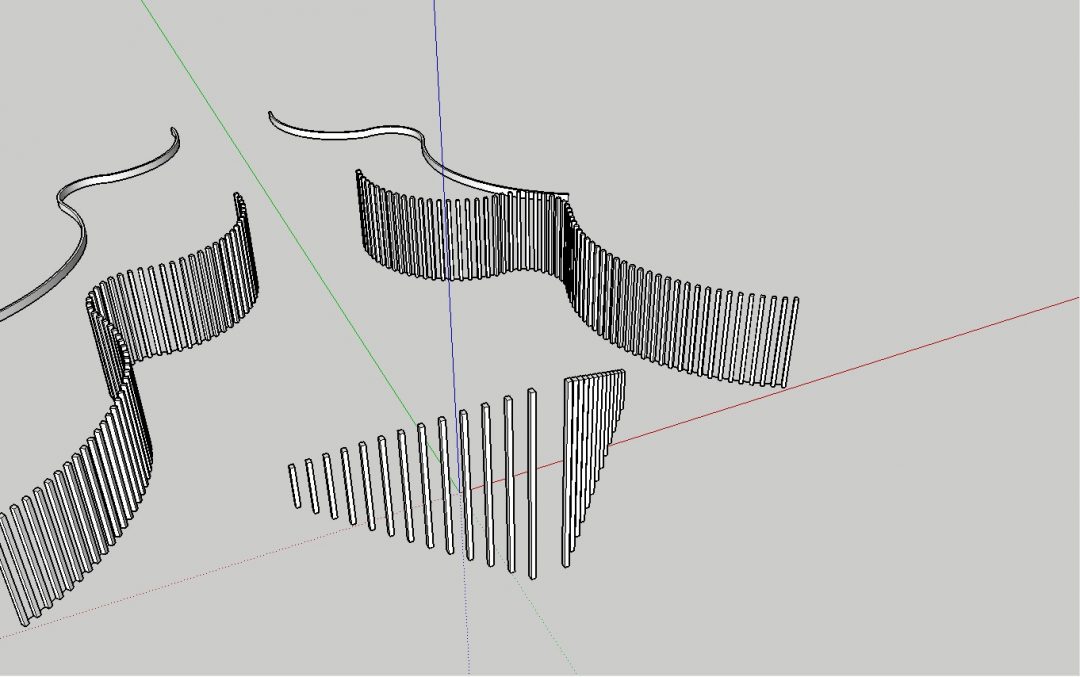Click the rightmost slat of the right fence
The image size is (1080, 677).
click(790, 342)
